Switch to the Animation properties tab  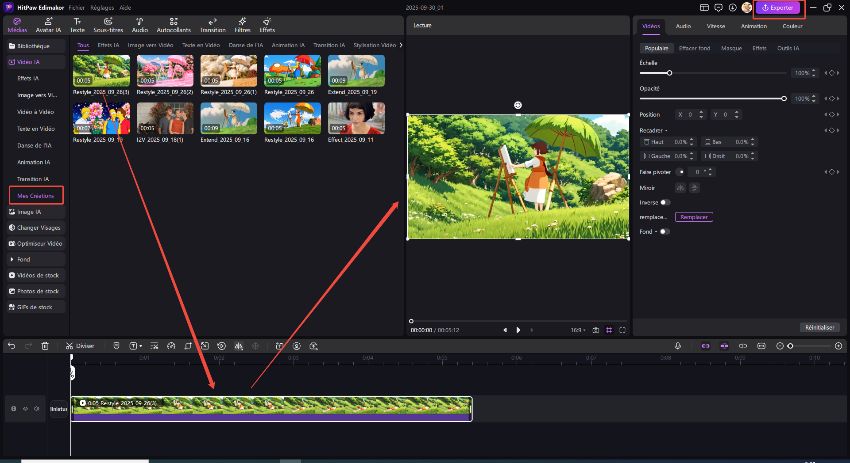pos(754,25)
